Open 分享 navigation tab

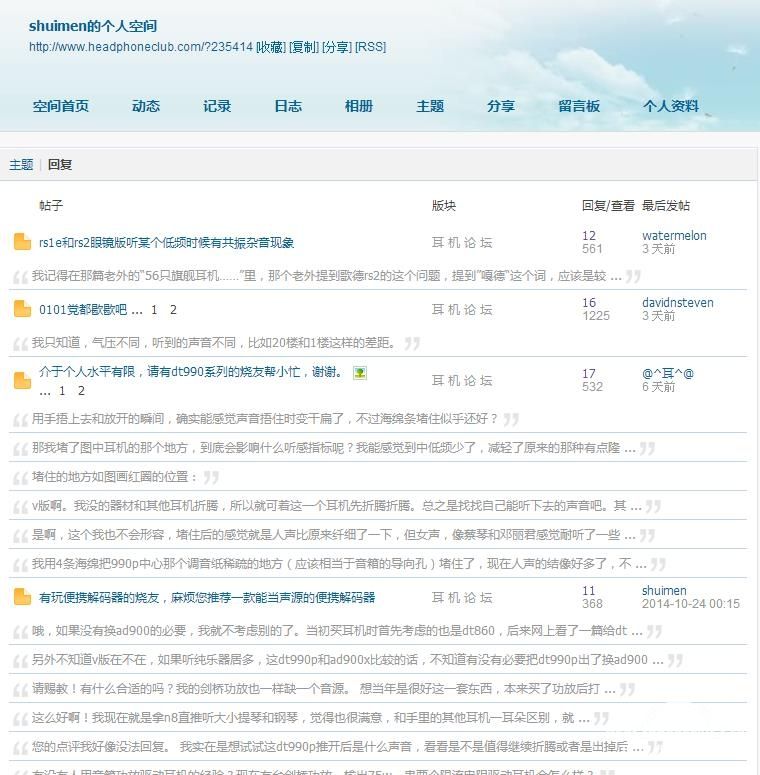coord(501,106)
